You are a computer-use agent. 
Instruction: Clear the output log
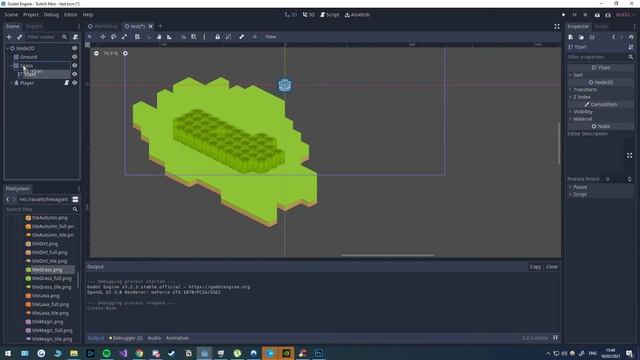552,267
